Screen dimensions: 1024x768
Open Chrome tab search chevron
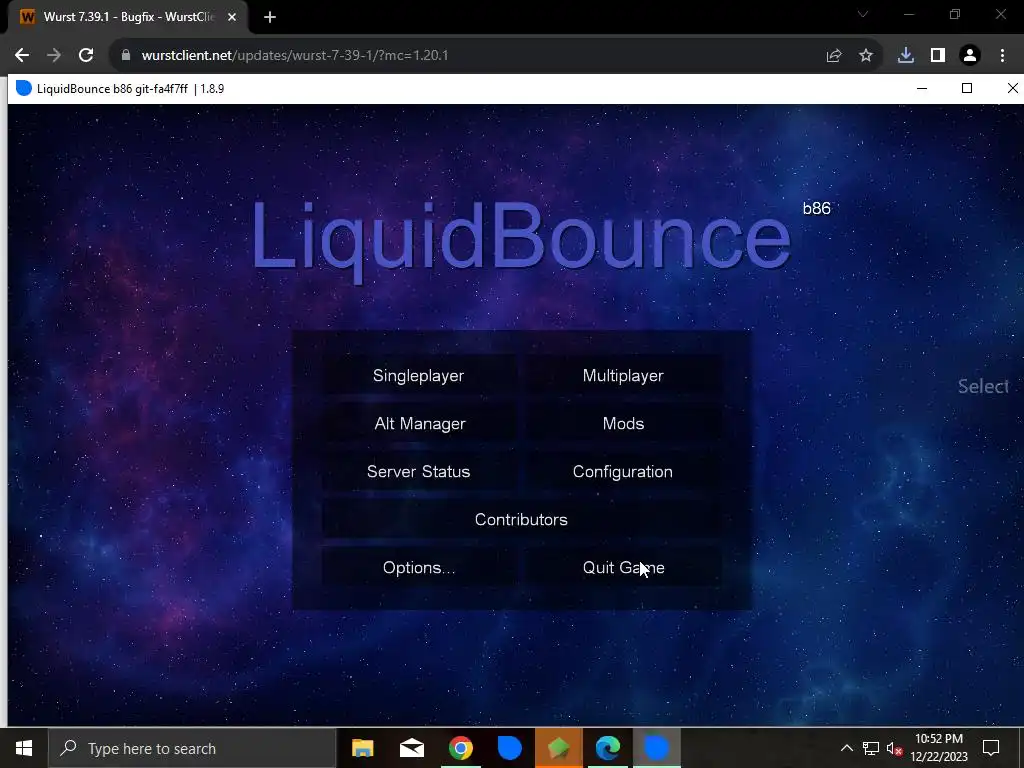863,14
